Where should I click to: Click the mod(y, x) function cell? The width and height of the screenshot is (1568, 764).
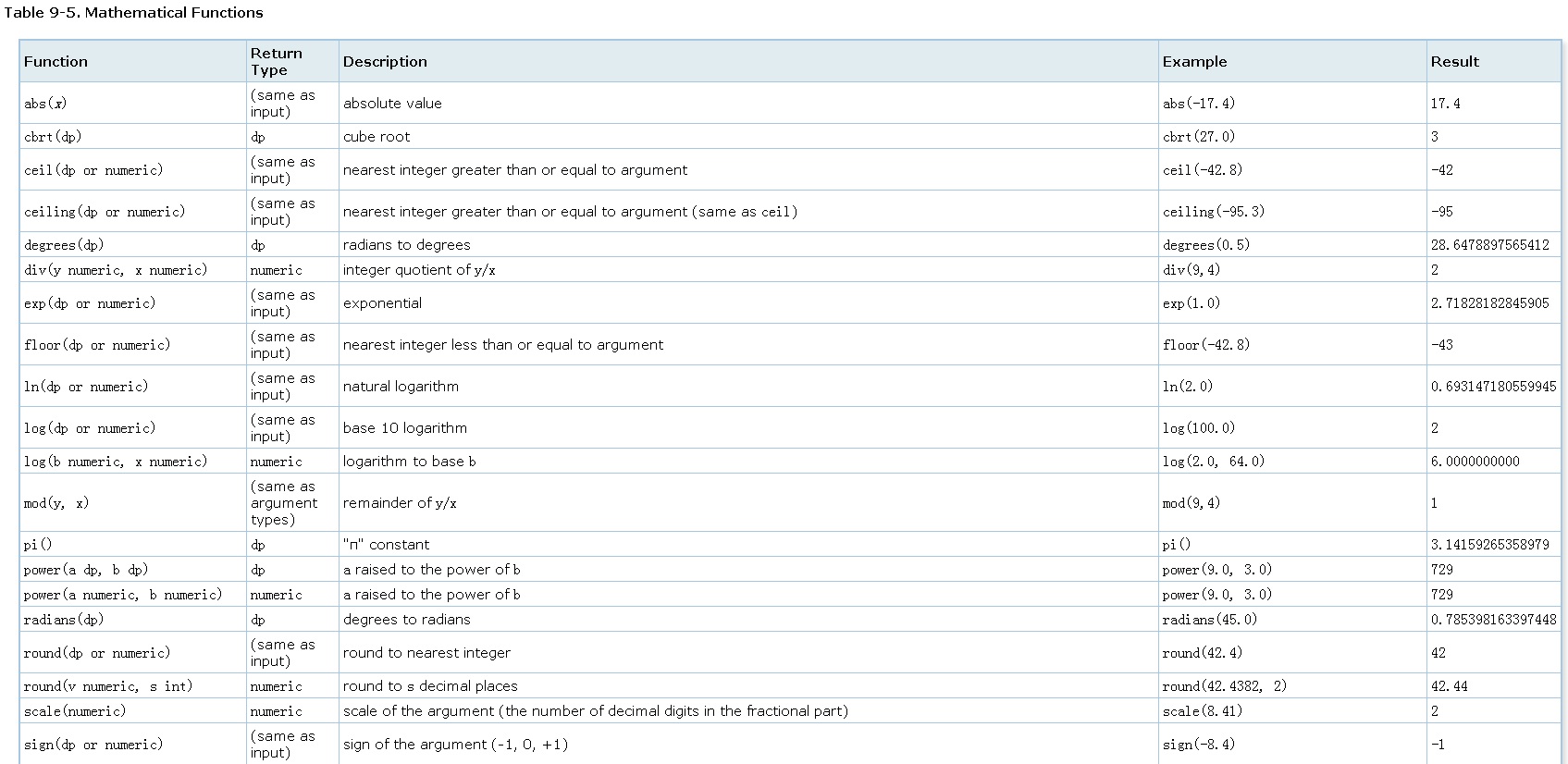pyautogui.click(x=56, y=503)
